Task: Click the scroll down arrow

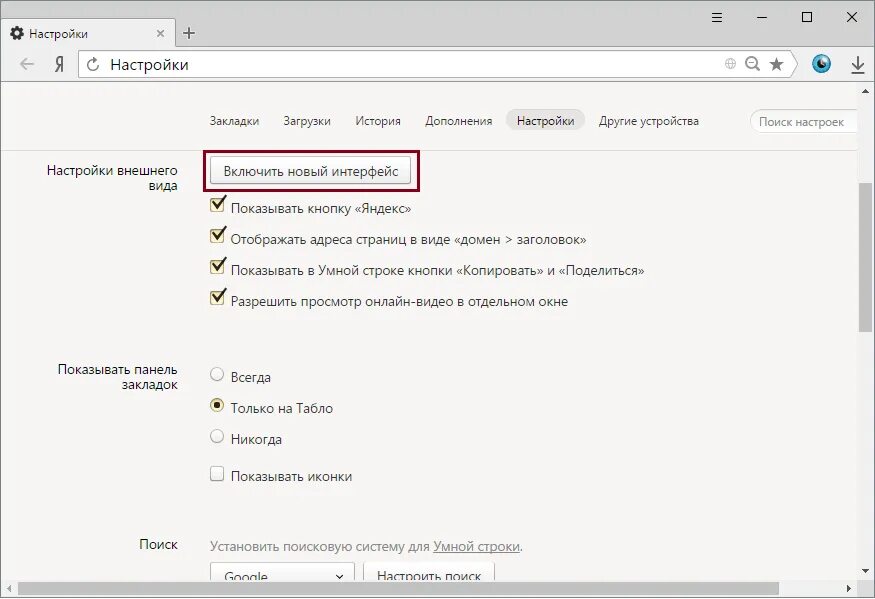Action: click(866, 571)
